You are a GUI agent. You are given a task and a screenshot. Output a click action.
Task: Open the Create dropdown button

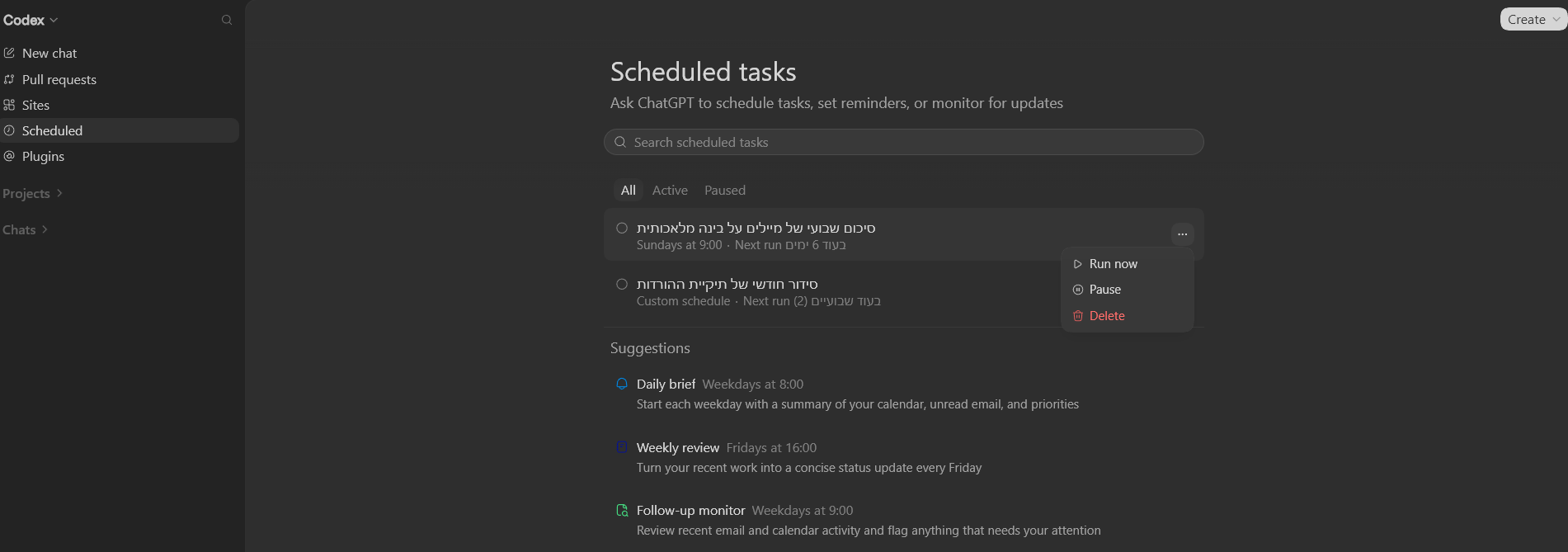[x=1533, y=20]
